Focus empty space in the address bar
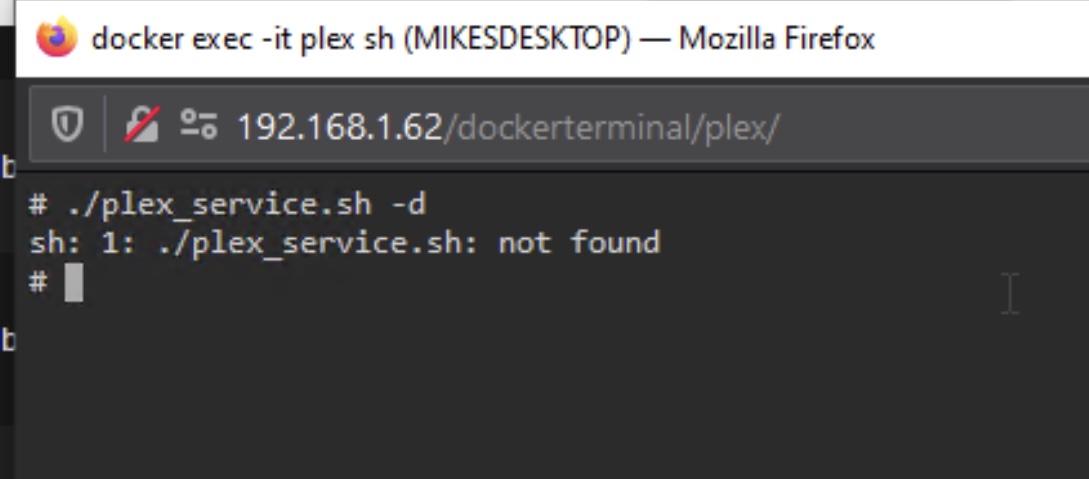Image resolution: width=1089 pixels, height=479 pixels. (x=931, y=127)
